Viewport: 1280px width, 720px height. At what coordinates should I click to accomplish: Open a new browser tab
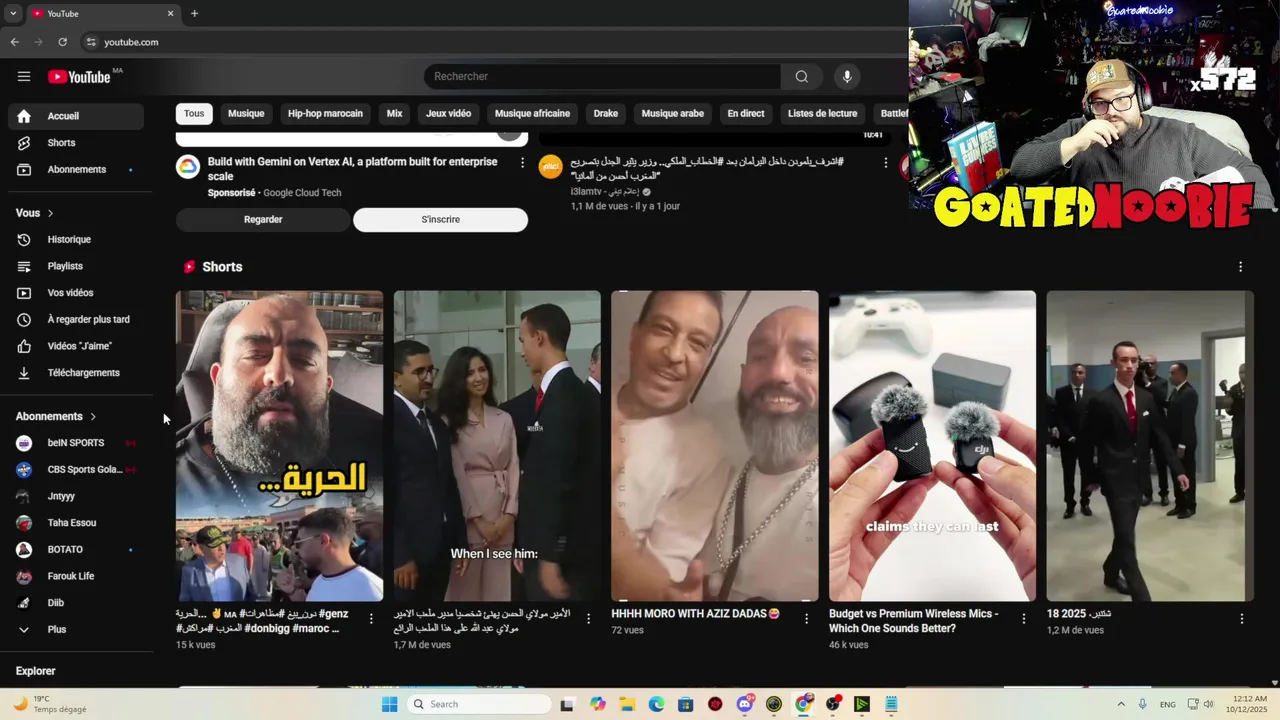coord(194,13)
